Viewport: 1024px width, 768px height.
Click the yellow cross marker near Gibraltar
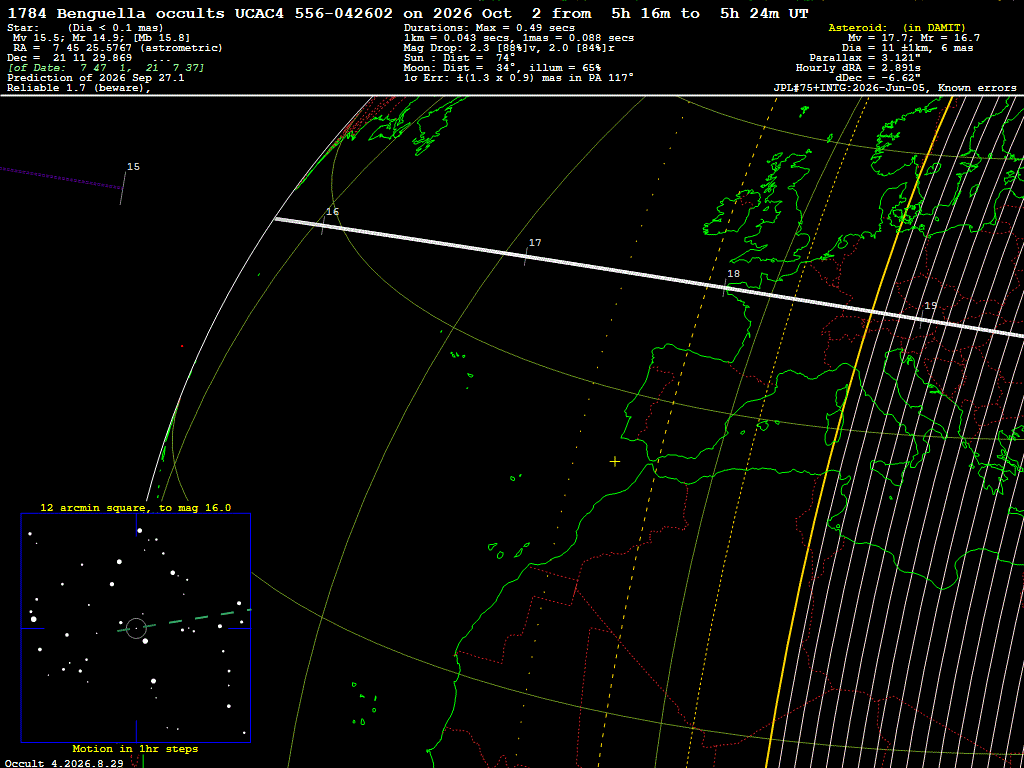pyautogui.click(x=615, y=462)
